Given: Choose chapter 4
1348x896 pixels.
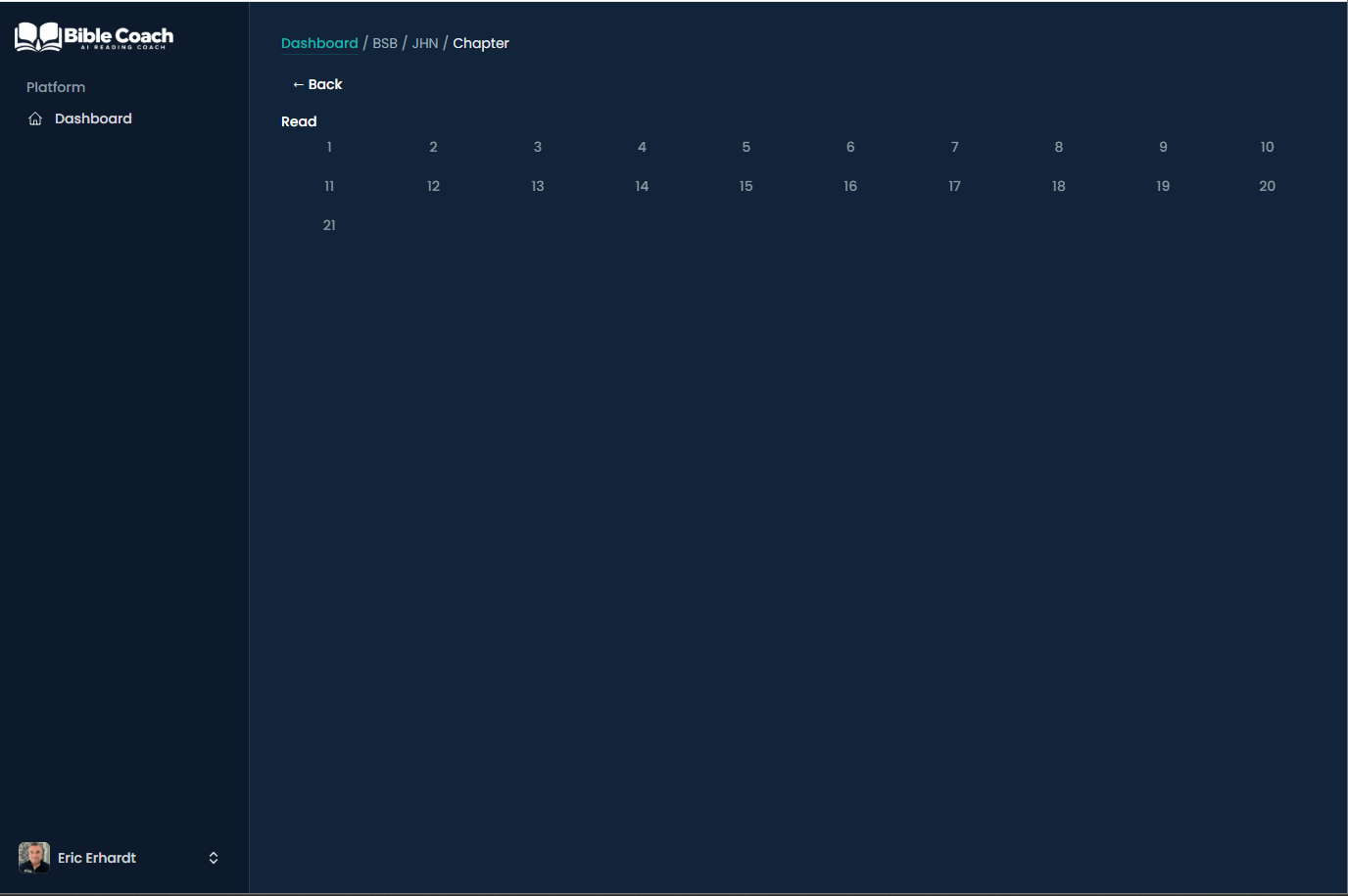Looking at the screenshot, I should coord(642,147).
